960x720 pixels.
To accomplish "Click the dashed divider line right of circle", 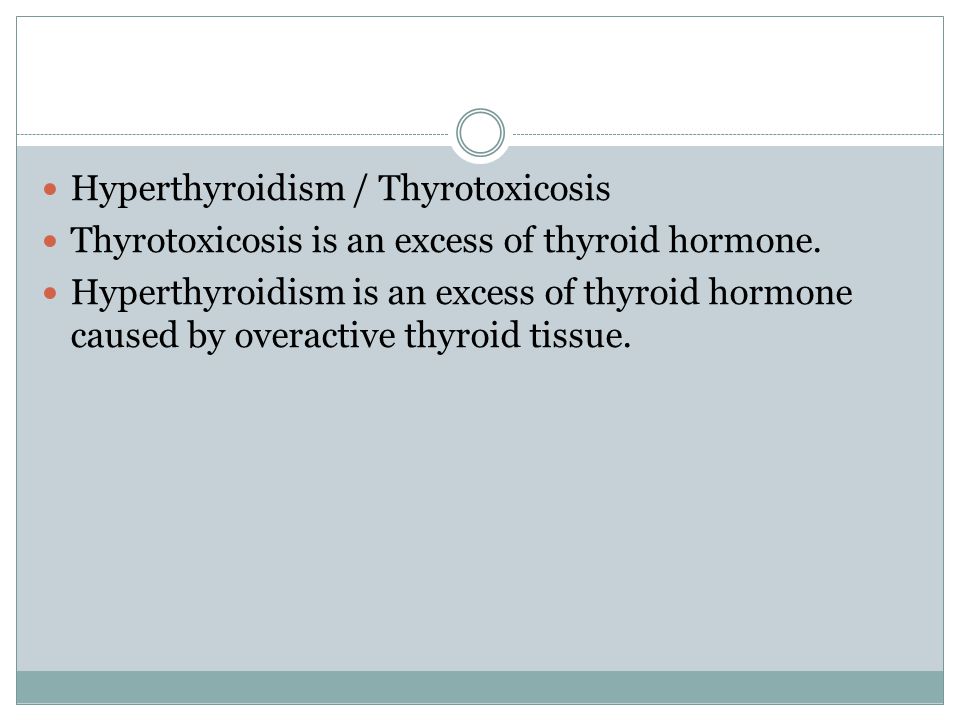I will (x=727, y=134).
